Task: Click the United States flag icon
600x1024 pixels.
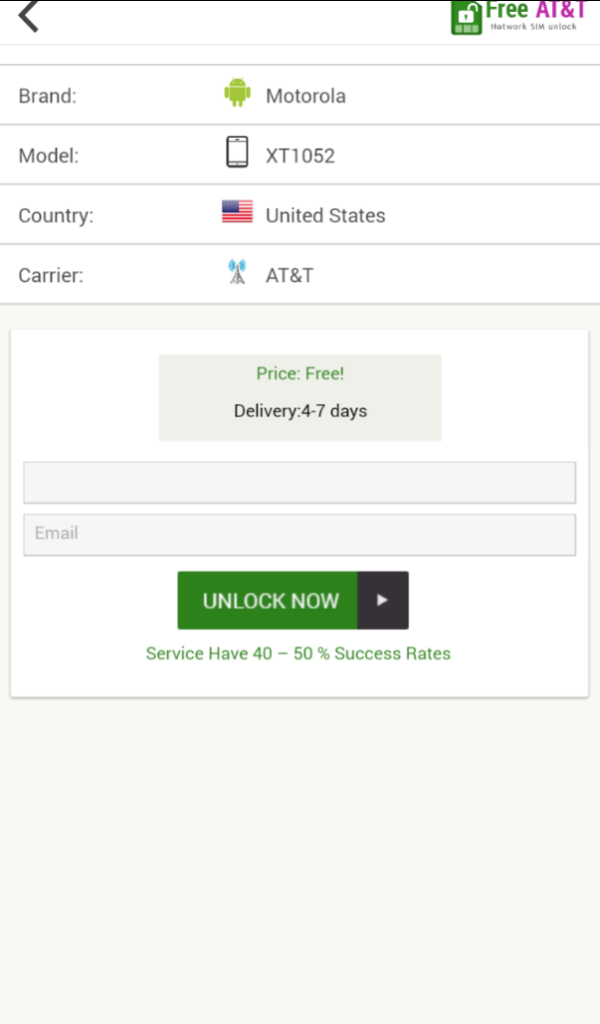Action: click(238, 212)
